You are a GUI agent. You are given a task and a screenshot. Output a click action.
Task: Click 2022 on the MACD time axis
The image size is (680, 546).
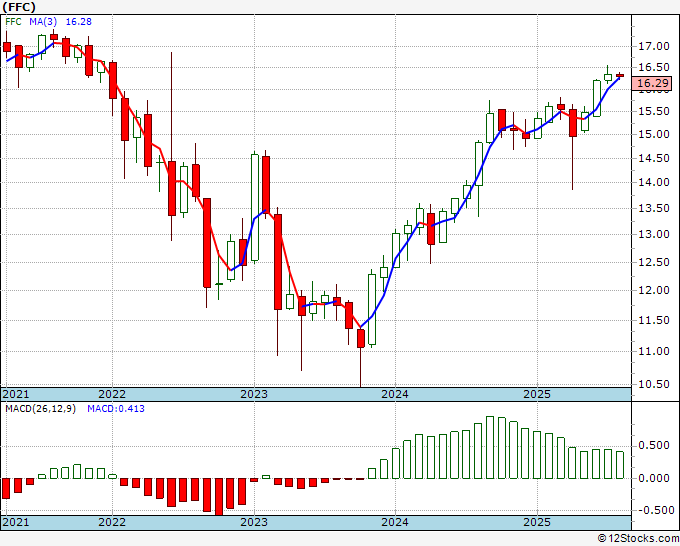[x=112, y=522]
